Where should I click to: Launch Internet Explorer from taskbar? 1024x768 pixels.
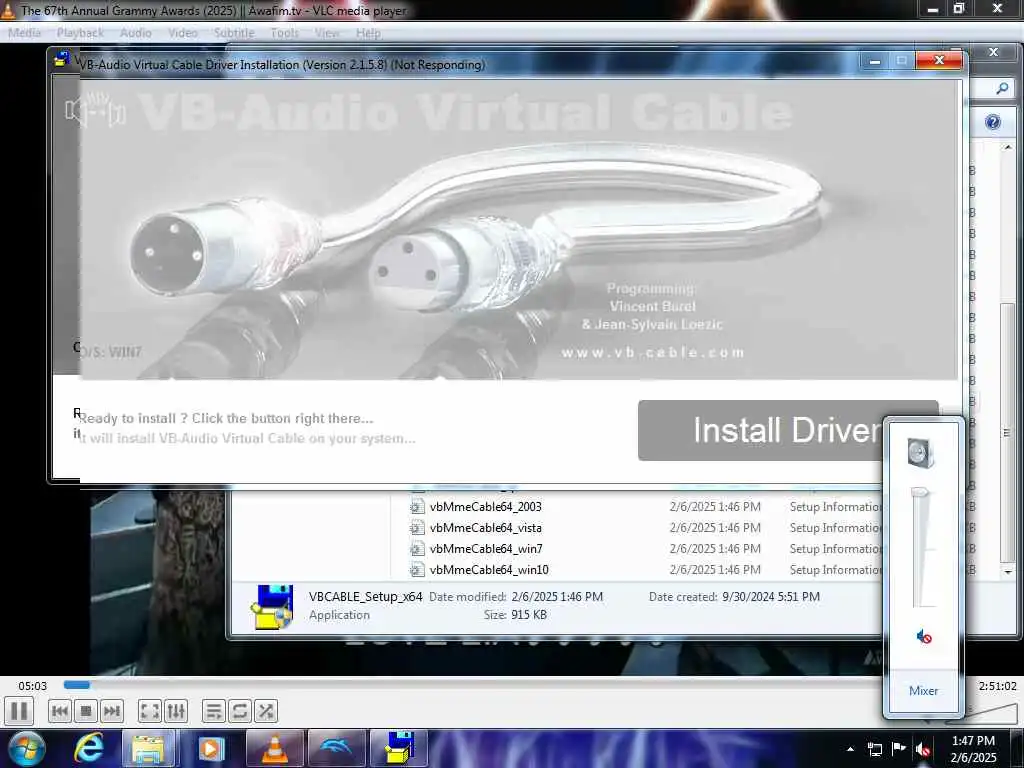89,748
